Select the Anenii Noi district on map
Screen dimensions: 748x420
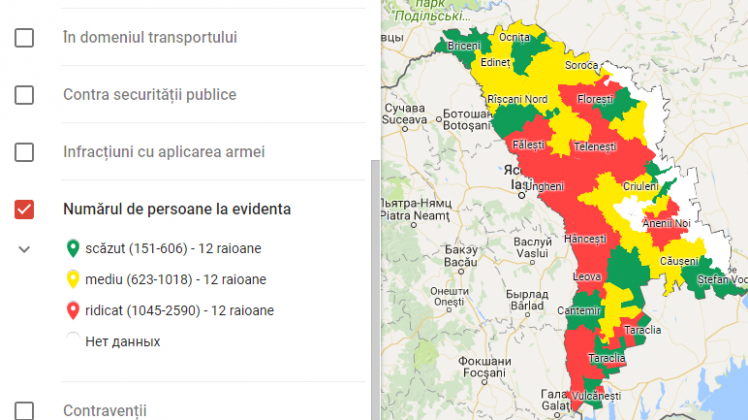point(666,223)
